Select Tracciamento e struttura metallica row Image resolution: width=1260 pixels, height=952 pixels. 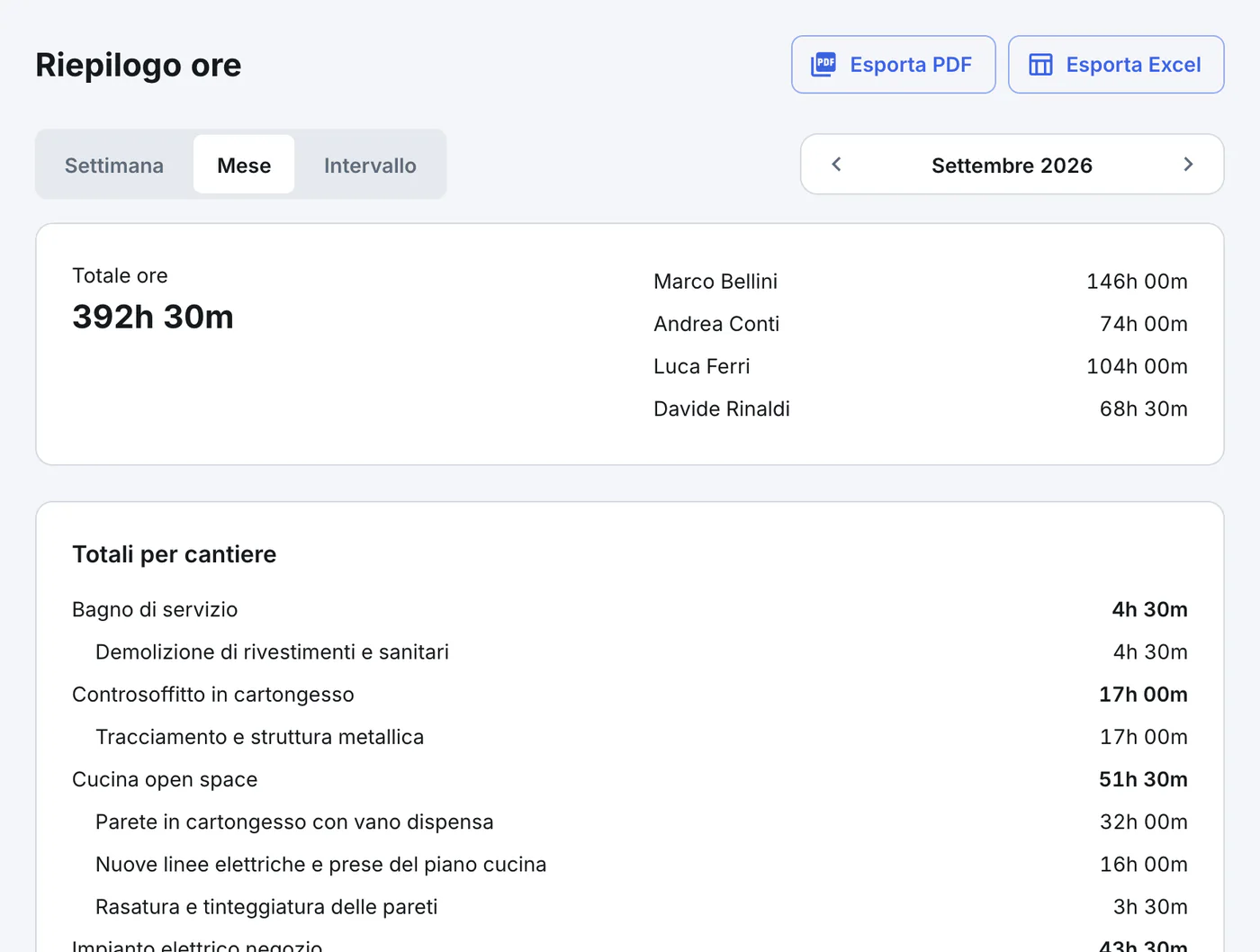click(x=630, y=737)
